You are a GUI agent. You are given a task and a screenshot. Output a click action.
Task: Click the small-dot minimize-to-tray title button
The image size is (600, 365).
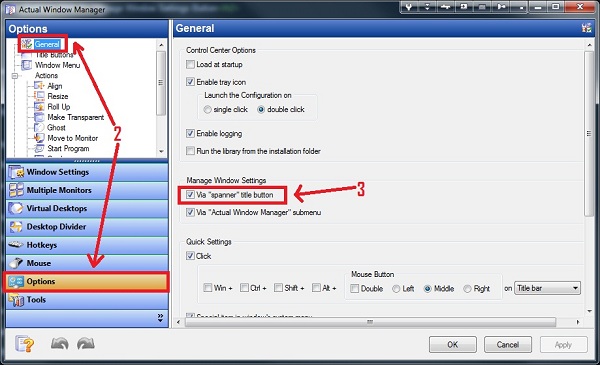pyautogui.click(x=520, y=7)
